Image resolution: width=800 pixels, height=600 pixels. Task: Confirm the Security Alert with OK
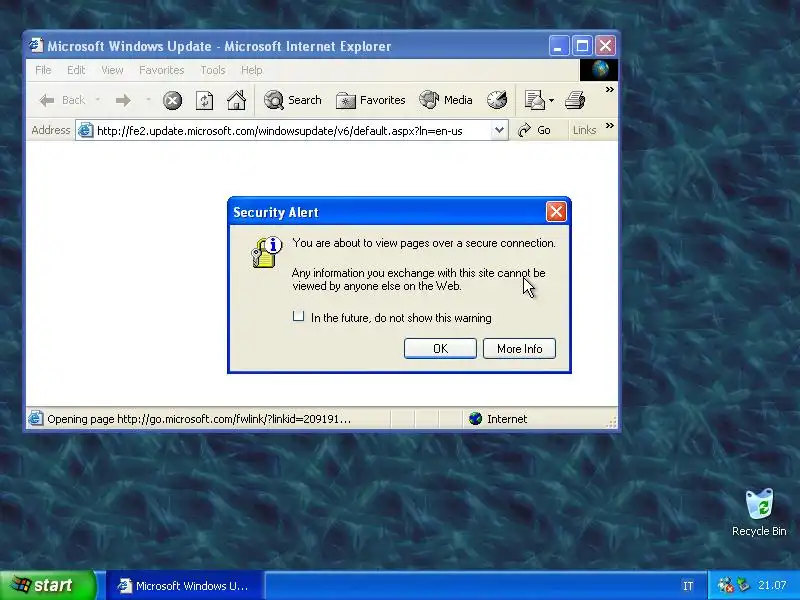pyautogui.click(x=440, y=348)
